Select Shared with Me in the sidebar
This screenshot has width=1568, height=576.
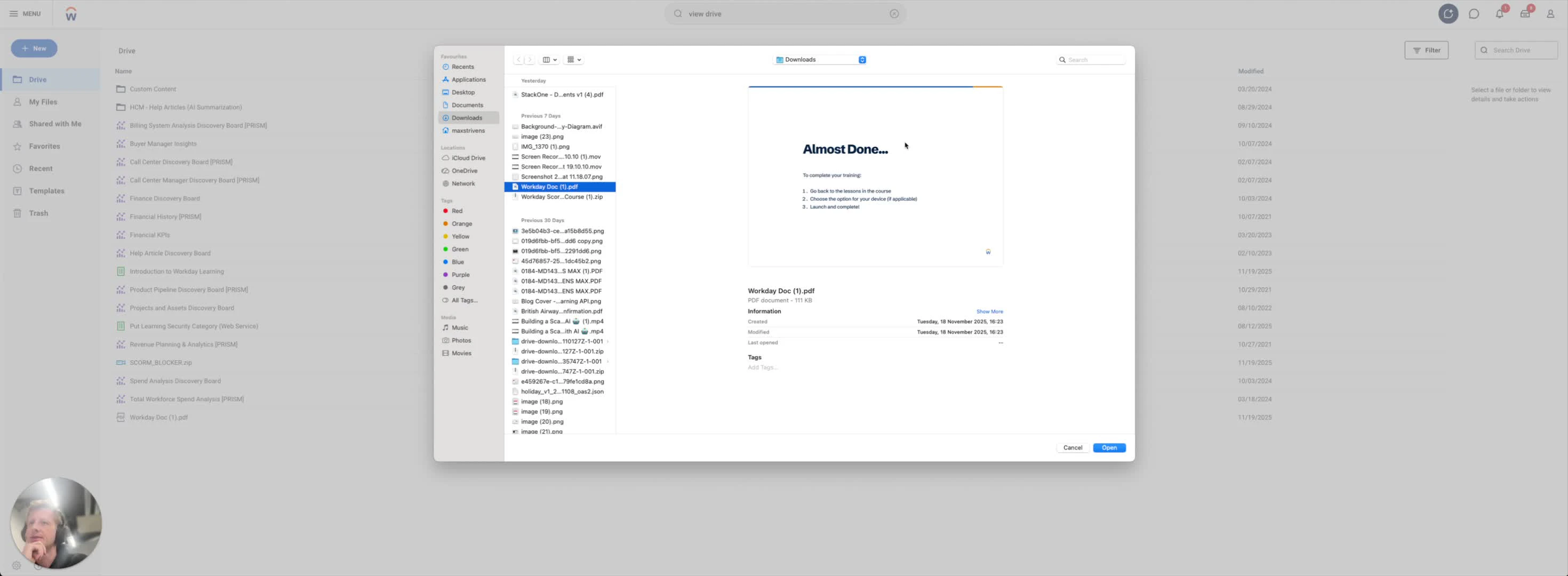click(x=55, y=124)
